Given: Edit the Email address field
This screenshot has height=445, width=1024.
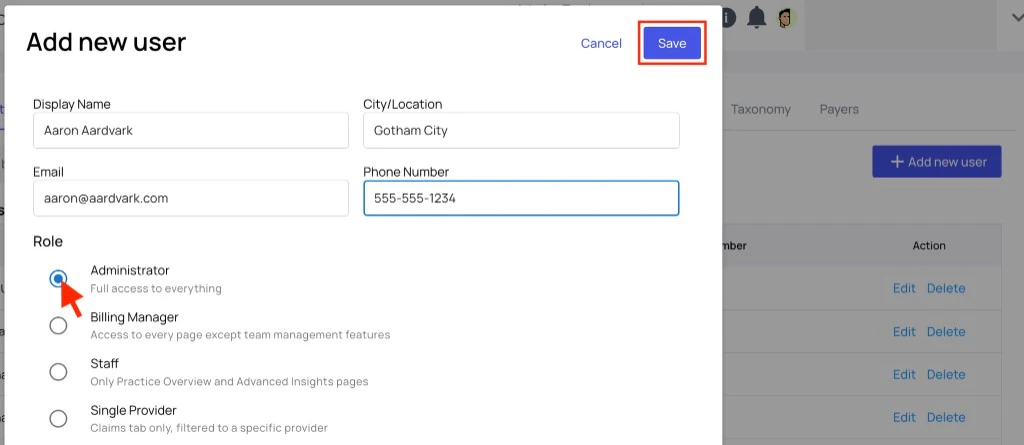Looking at the screenshot, I should pyautogui.click(x=191, y=199).
